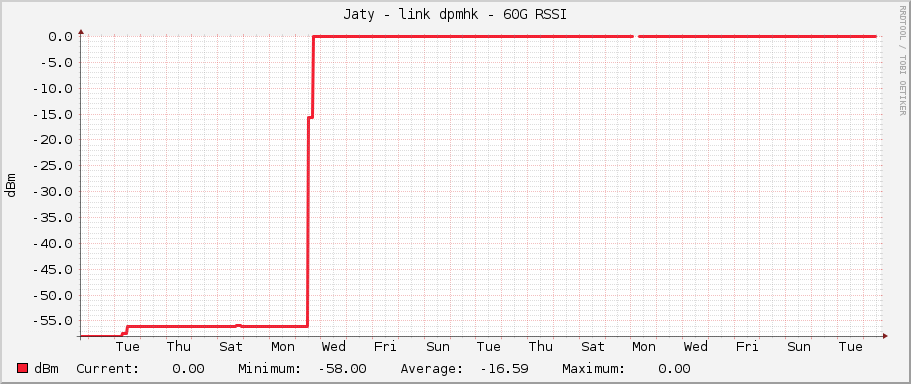Viewport: 911px width, 384px height.
Task: Click the chart title 'Jaty - link dpmhk - 60G RSSI'
Action: 455,15
